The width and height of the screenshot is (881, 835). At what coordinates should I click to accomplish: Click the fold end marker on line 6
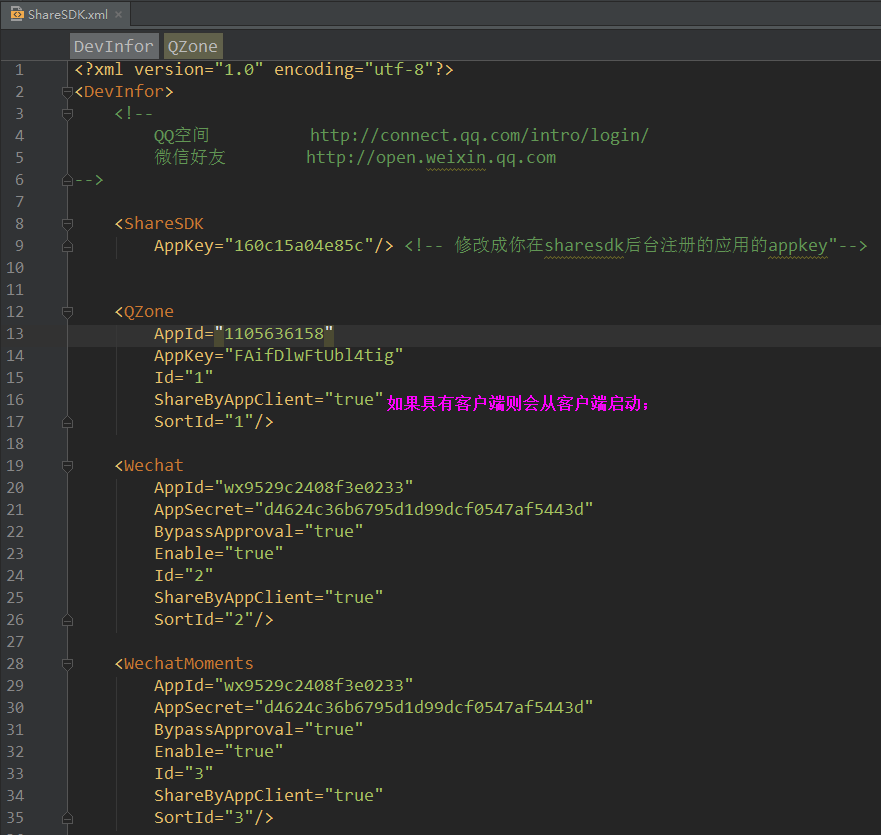(67, 180)
